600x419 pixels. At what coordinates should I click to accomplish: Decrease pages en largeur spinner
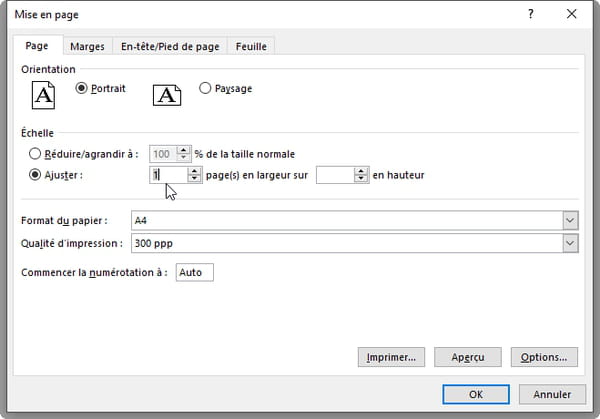coord(194,178)
